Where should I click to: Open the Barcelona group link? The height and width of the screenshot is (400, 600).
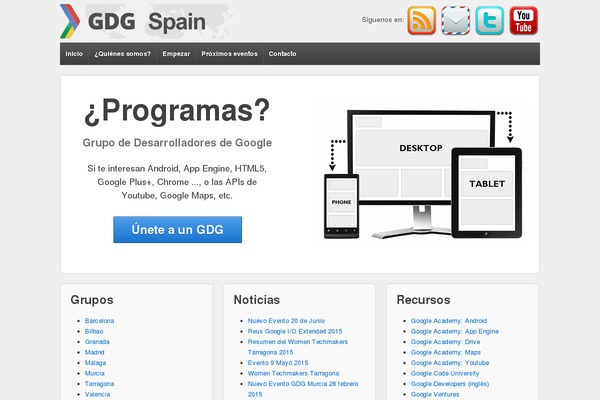click(99, 321)
